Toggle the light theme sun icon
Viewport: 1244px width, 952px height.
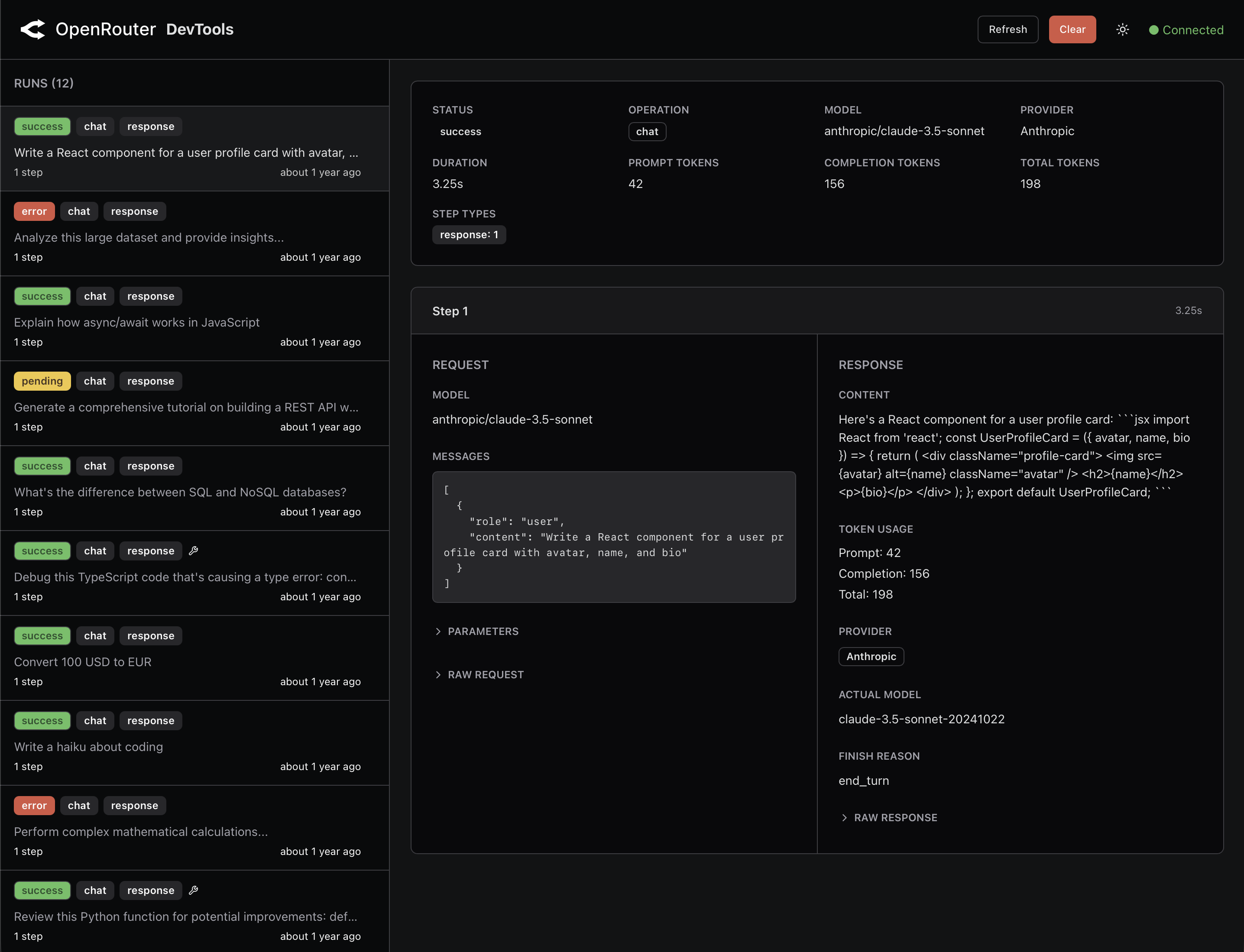(x=1122, y=29)
